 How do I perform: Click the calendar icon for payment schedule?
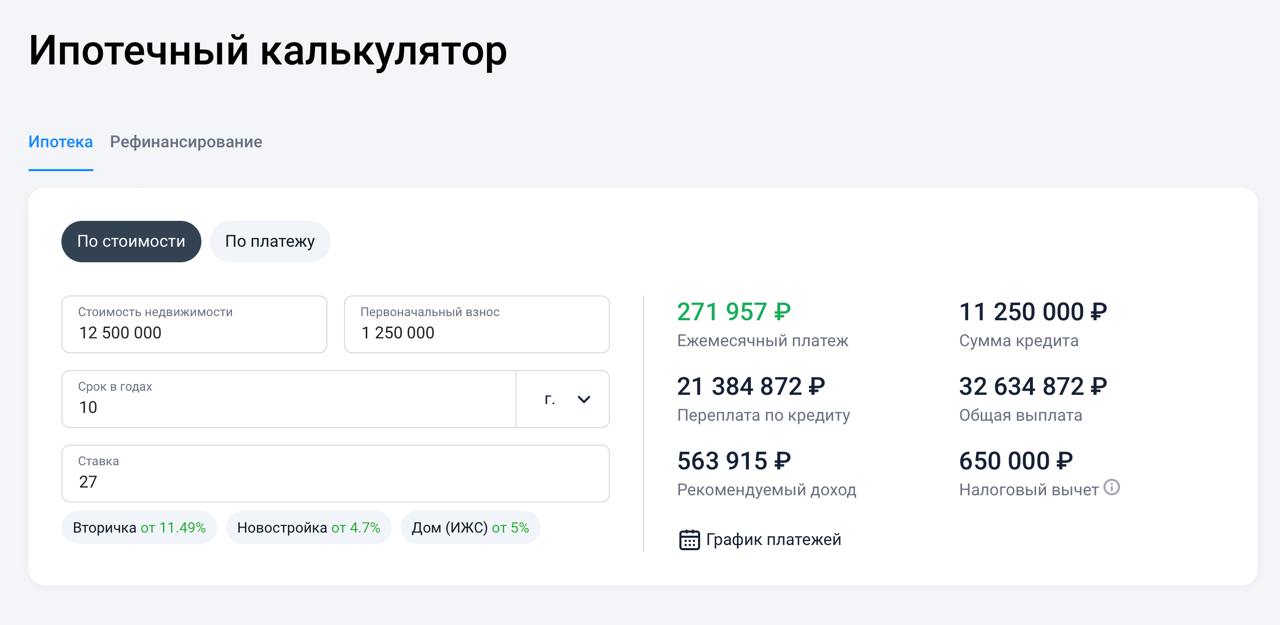pos(689,540)
